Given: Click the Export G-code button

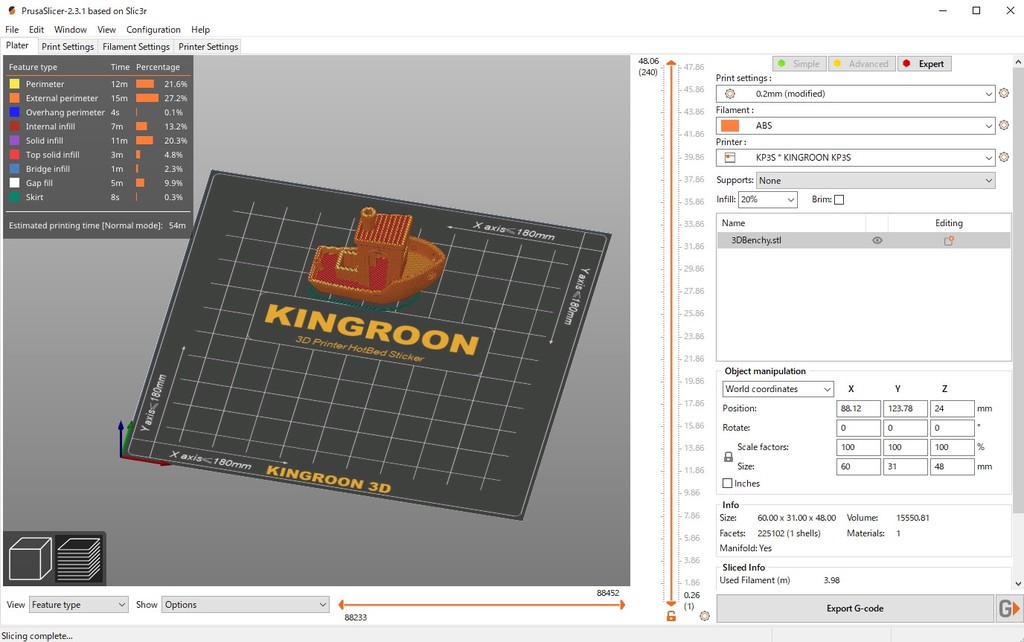Looking at the screenshot, I should click(x=854, y=608).
